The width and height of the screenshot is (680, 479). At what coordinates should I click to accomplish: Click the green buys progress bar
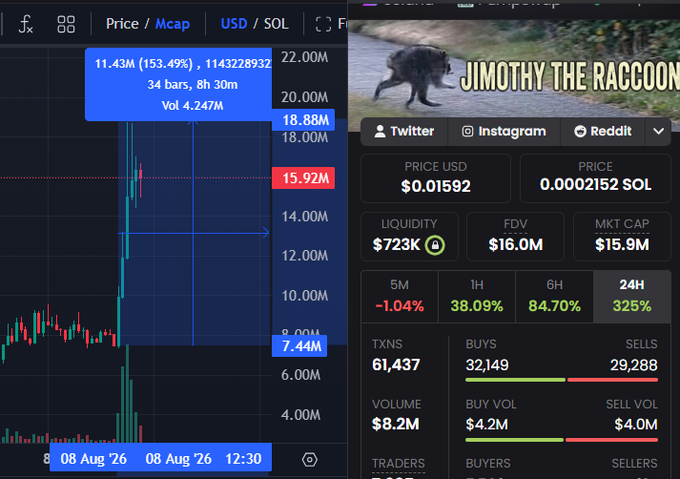515,380
